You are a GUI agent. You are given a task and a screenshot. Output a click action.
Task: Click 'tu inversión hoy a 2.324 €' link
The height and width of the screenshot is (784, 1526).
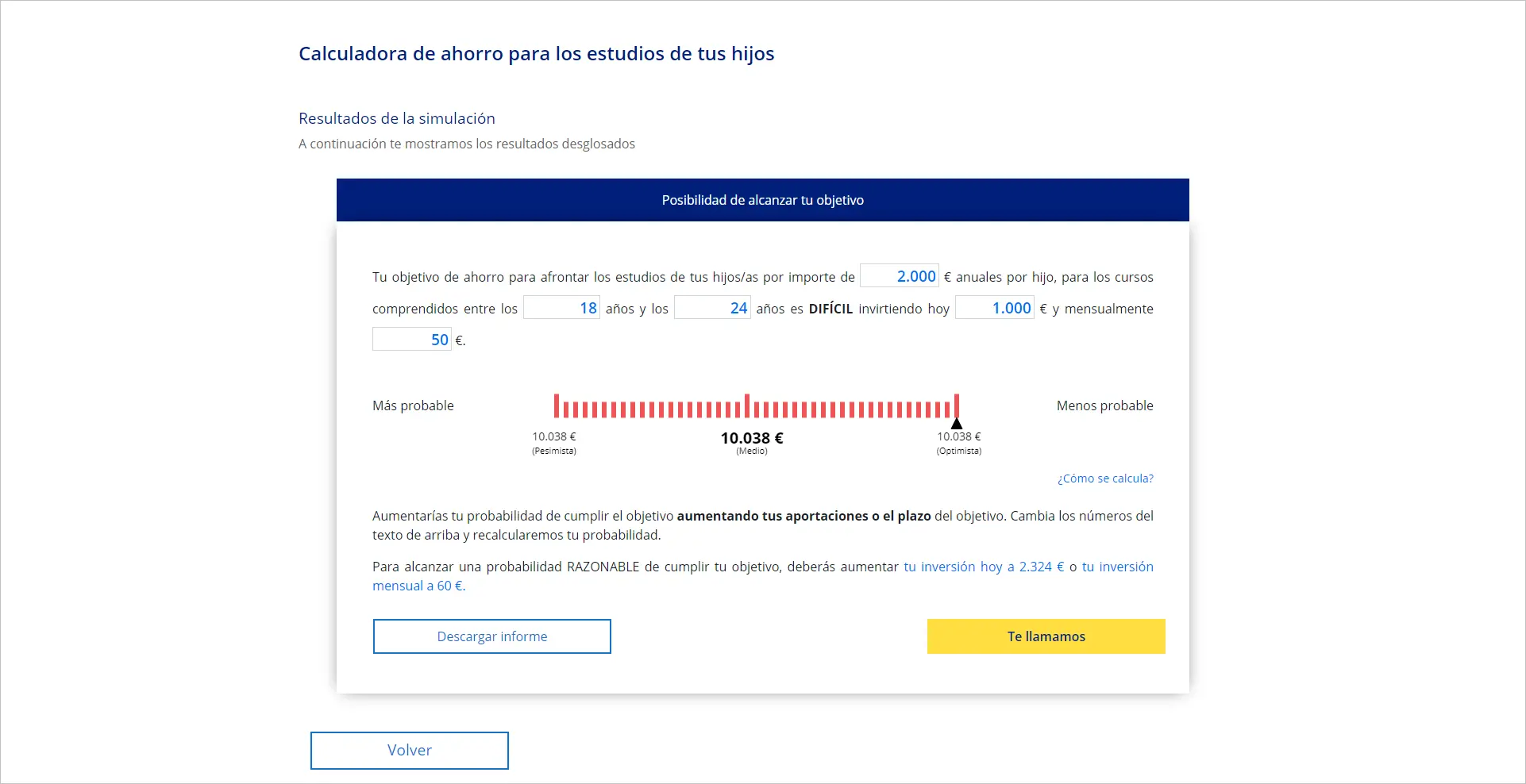984,567
